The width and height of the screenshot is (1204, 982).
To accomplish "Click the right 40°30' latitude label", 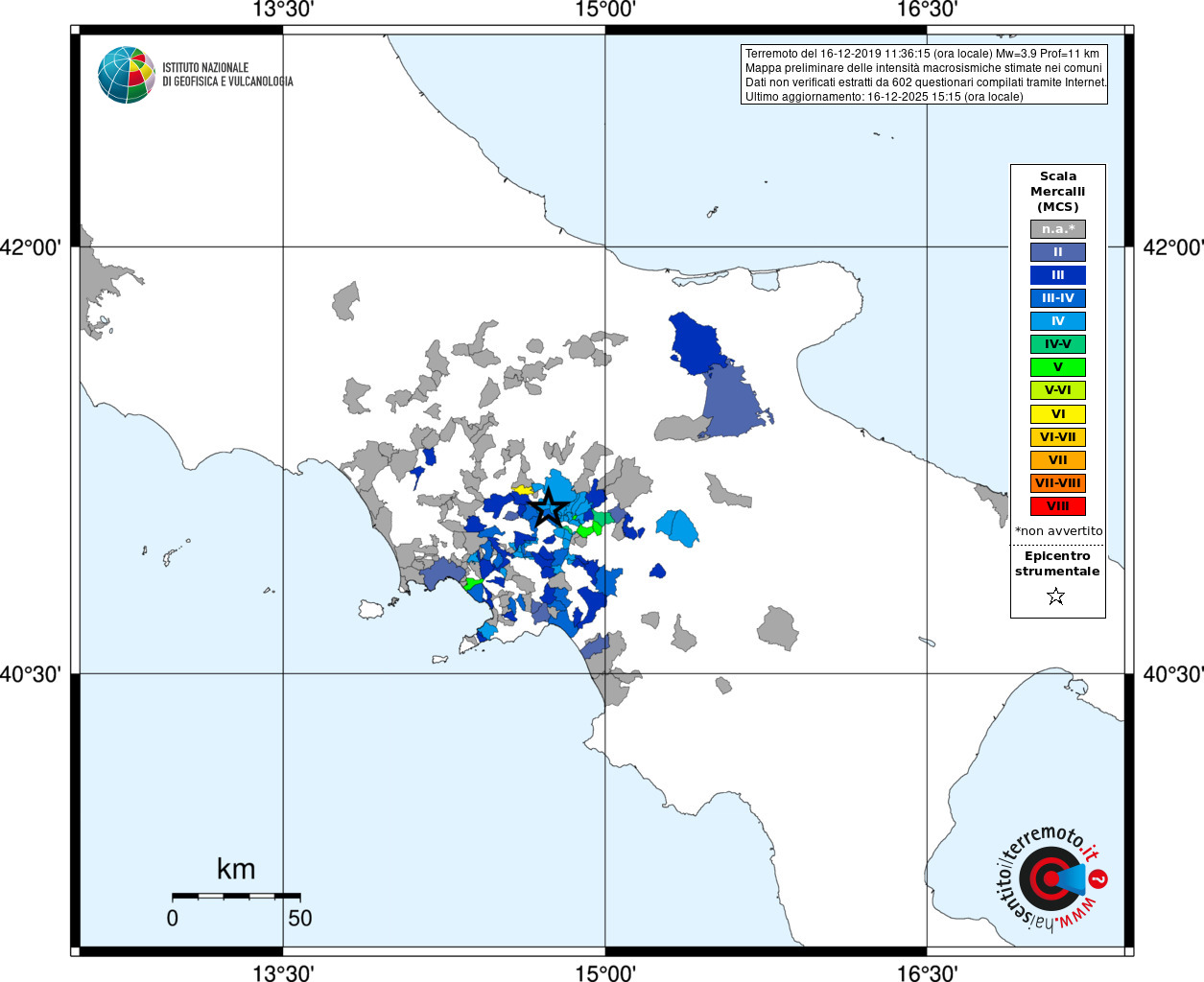I will point(1173,674).
